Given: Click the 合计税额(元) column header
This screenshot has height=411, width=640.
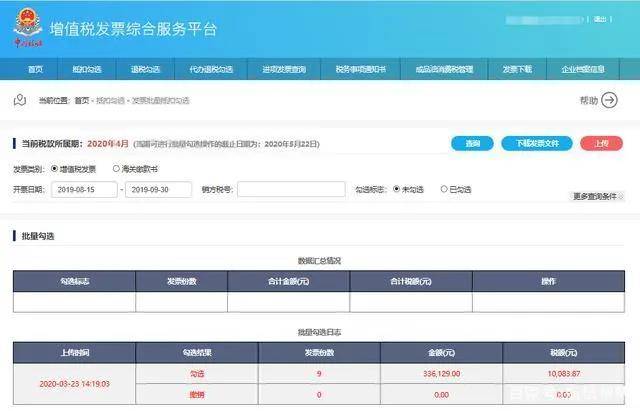Looking at the screenshot, I should [411, 281].
